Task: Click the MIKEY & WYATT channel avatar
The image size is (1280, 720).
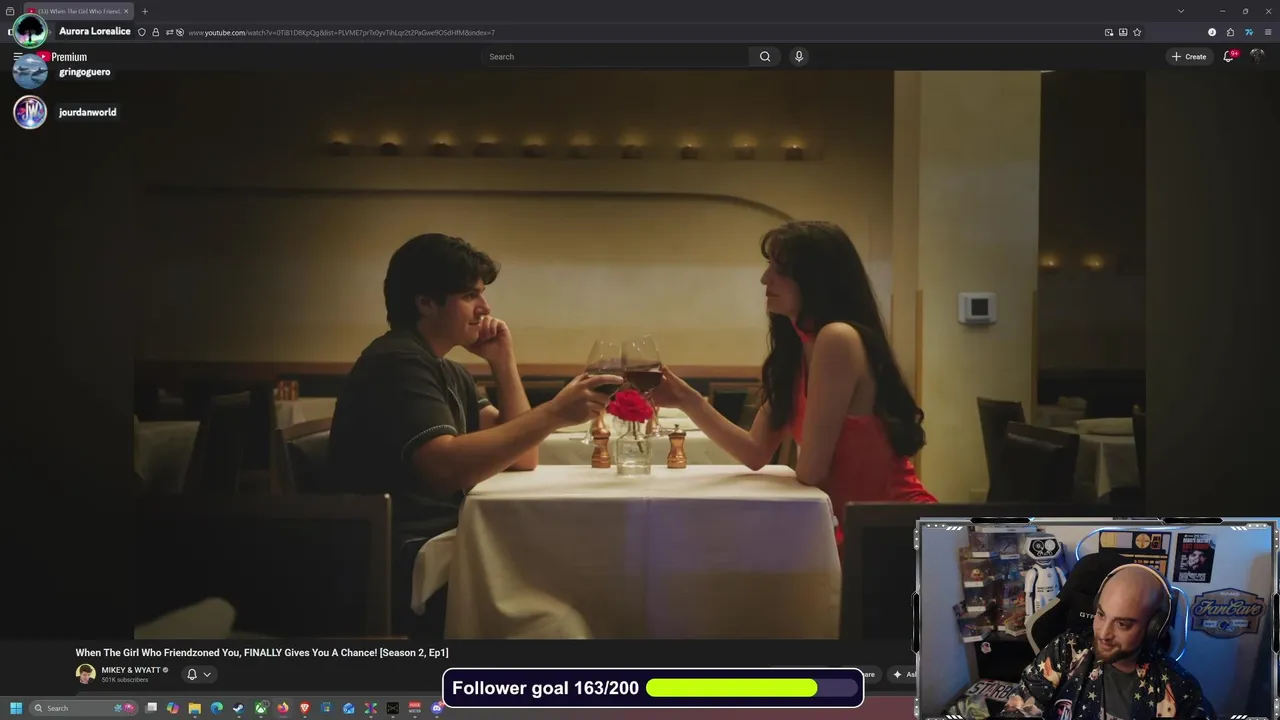Action: [x=86, y=674]
